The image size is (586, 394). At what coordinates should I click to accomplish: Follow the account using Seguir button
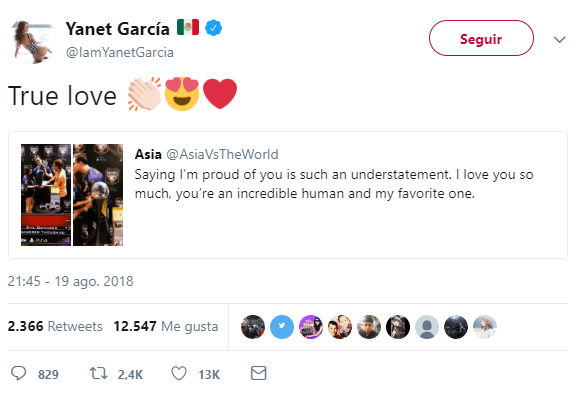481,38
